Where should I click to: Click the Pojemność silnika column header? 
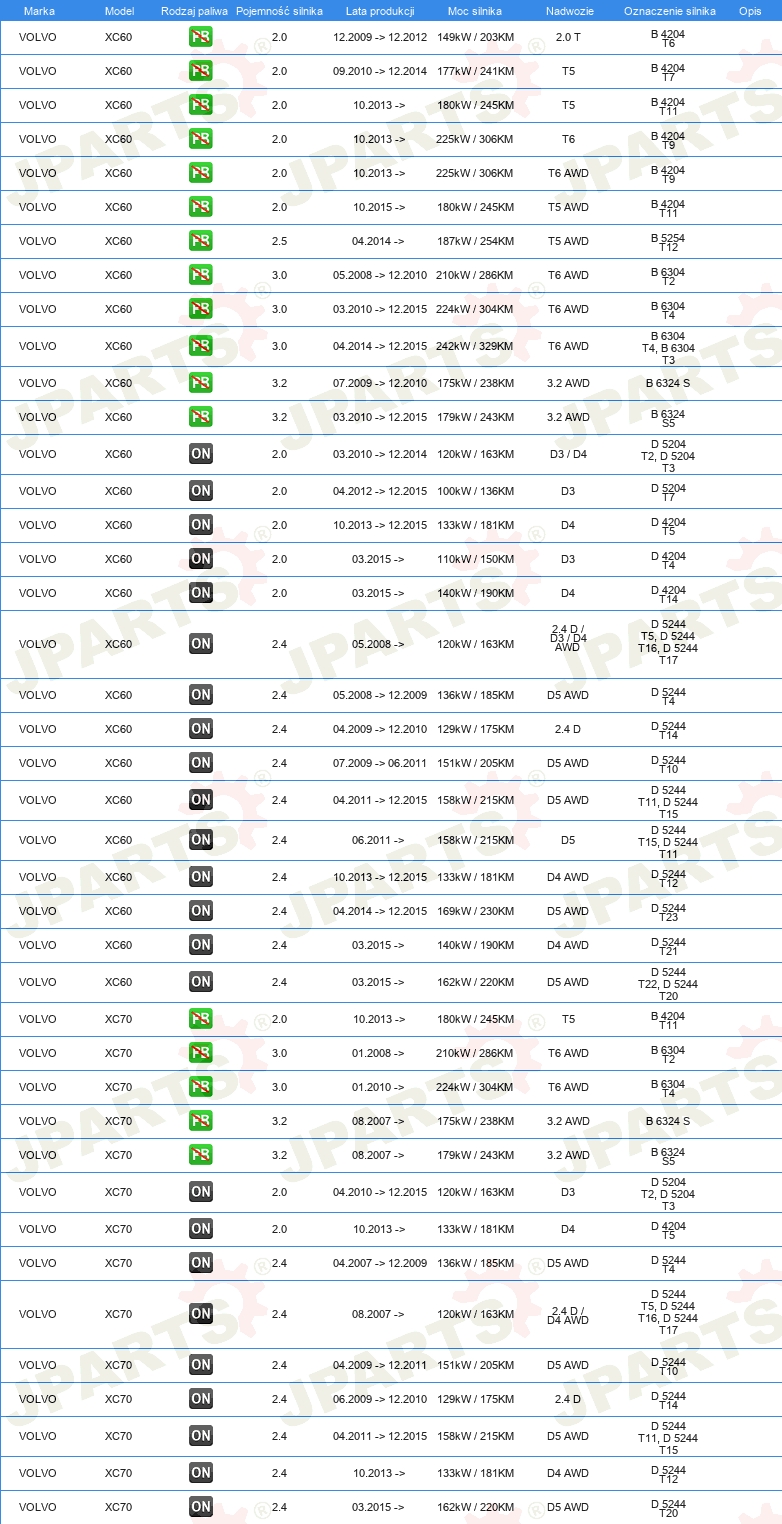coord(279,10)
